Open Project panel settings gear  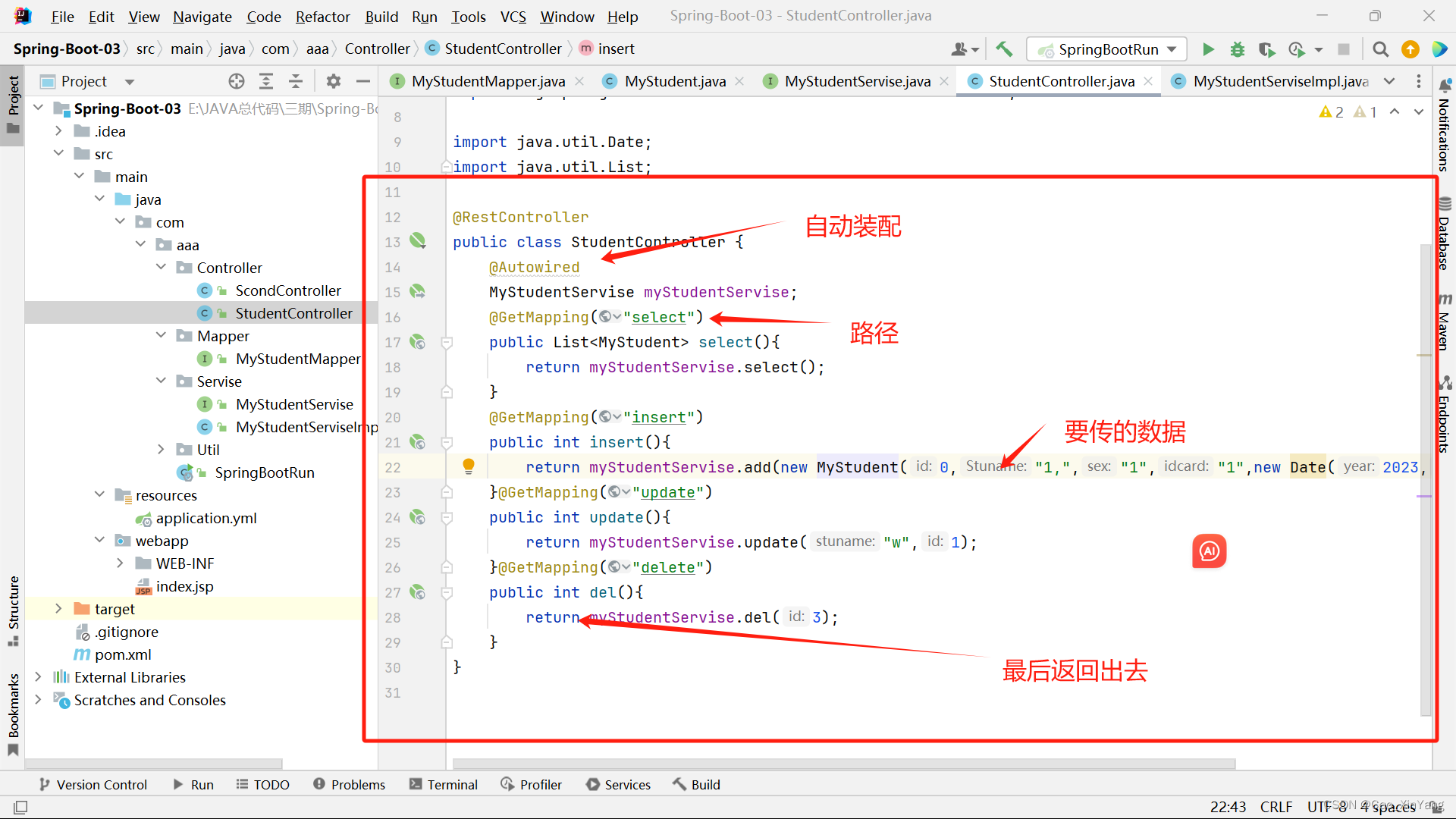(x=333, y=81)
